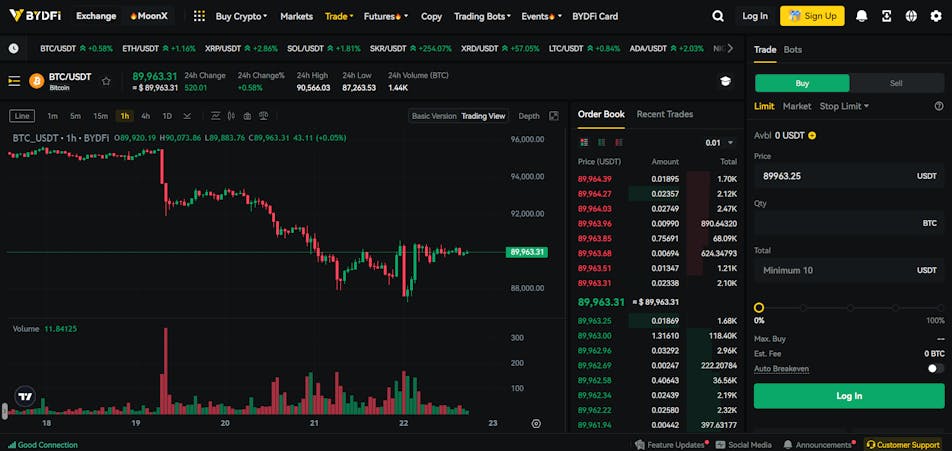Screen dimensions: 952x451
Task: Add BTC/USDT to favorites with star
Action: tap(106, 81)
